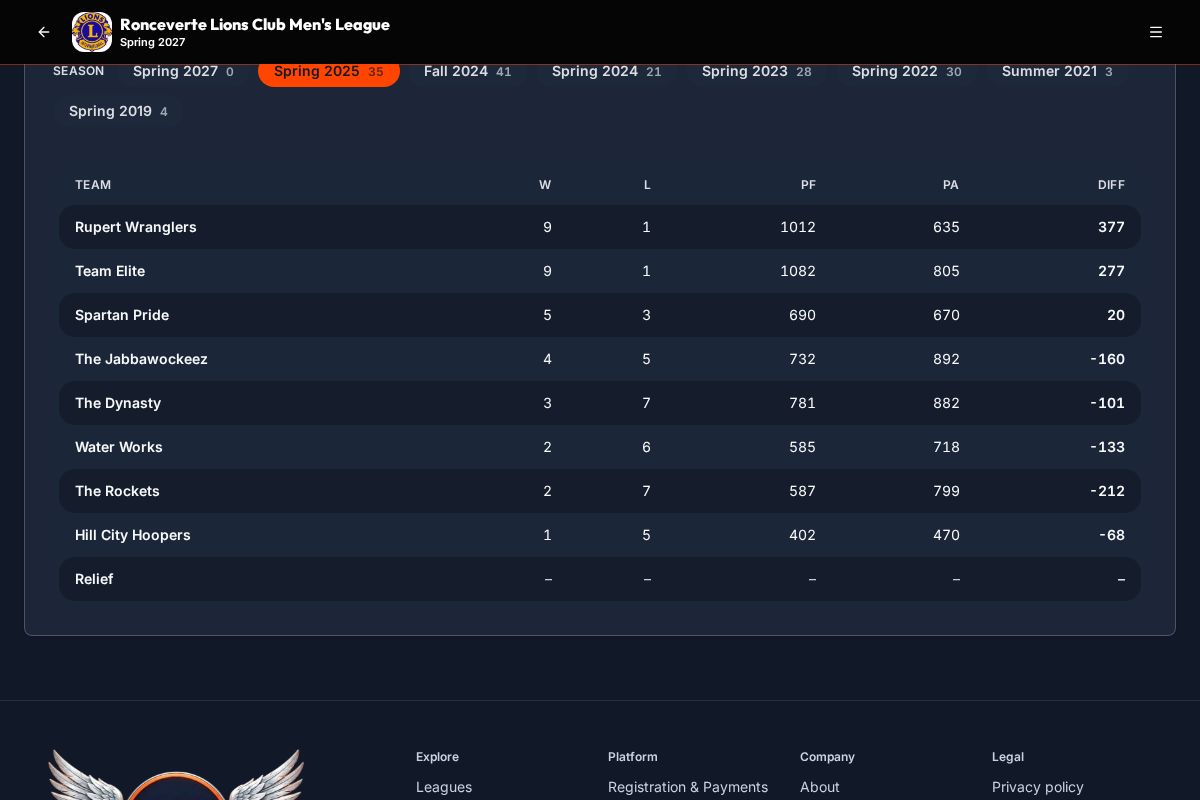The image size is (1200, 800).
Task: Go back using the arrow icon
Action: coord(44,32)
